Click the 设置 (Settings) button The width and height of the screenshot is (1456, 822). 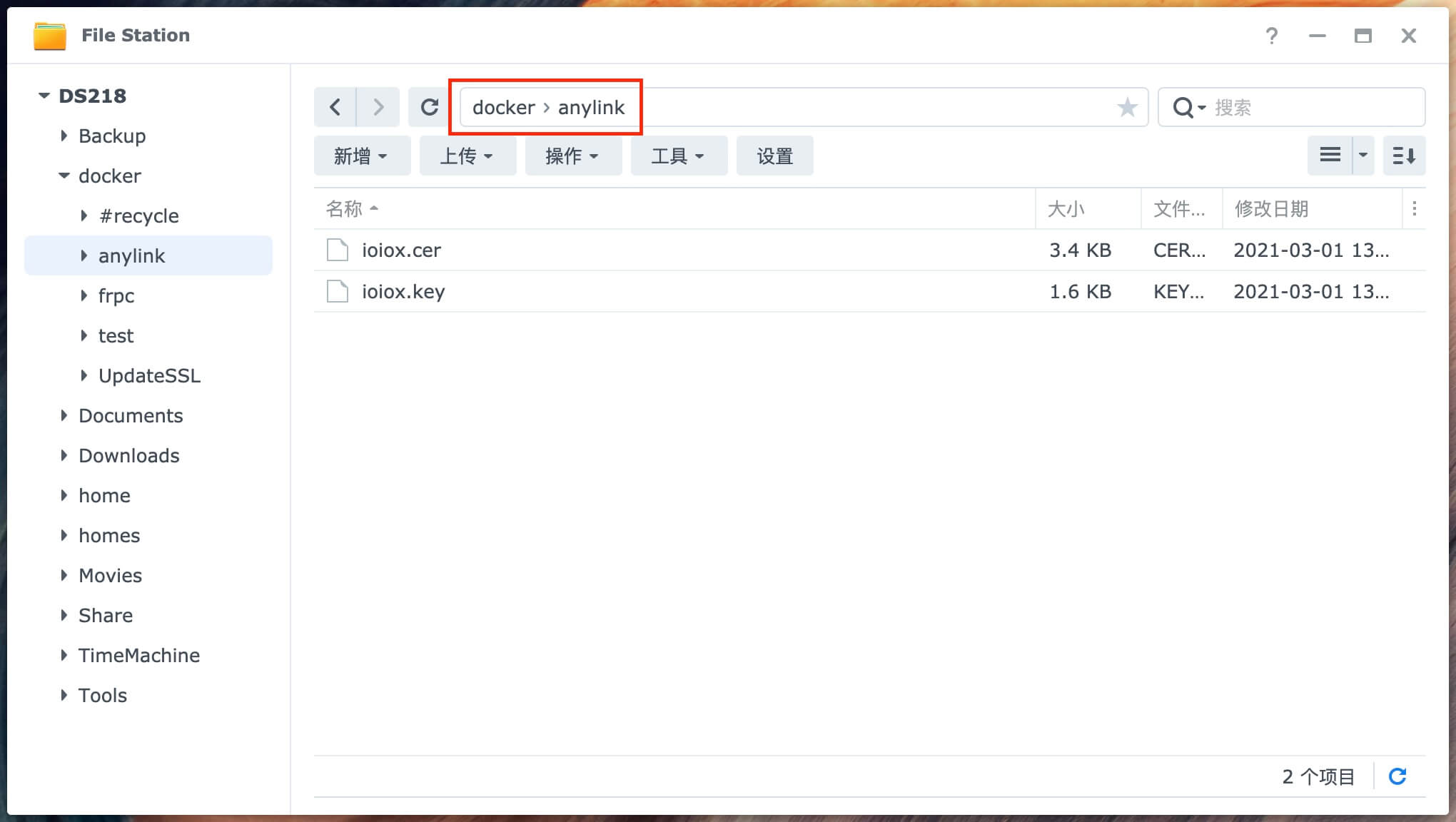[x=774, y=156]
